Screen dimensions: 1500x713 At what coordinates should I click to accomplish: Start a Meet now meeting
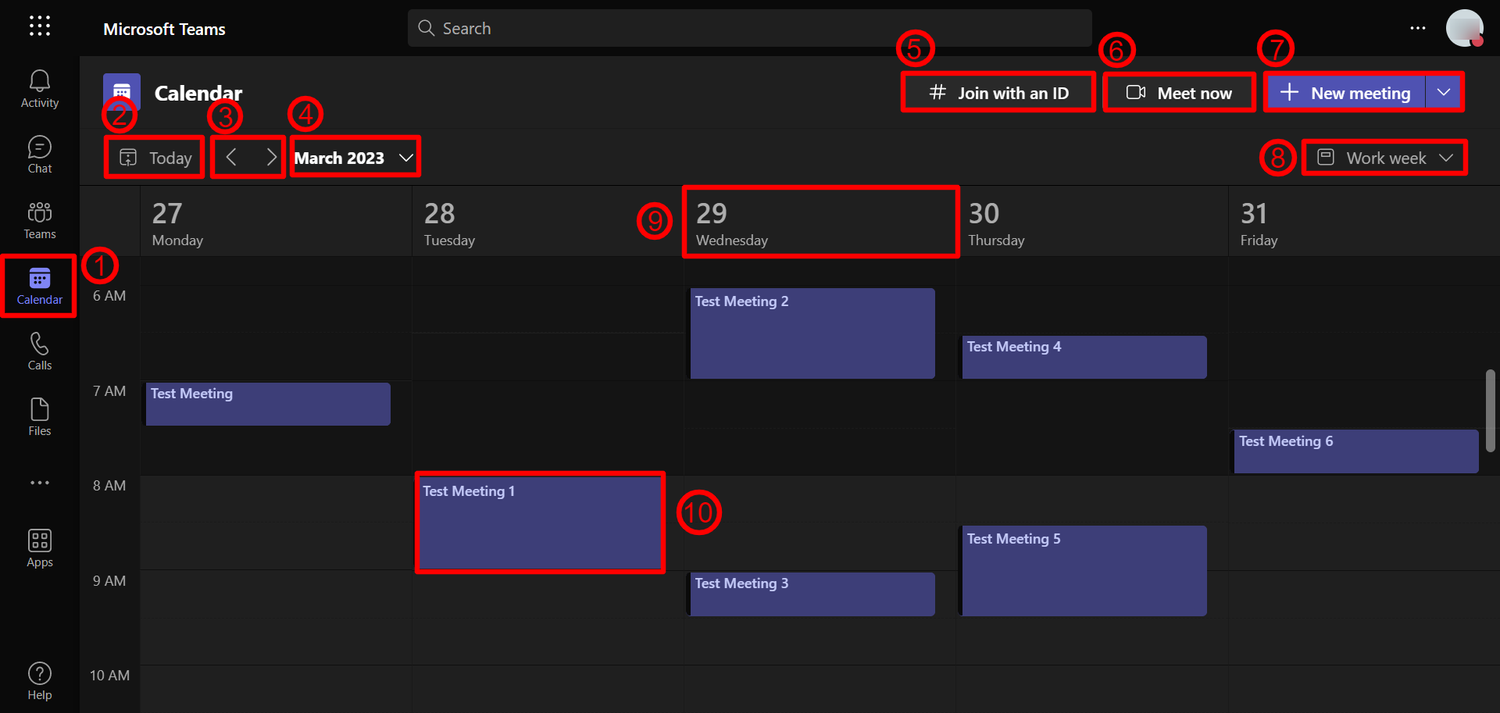1179,92
